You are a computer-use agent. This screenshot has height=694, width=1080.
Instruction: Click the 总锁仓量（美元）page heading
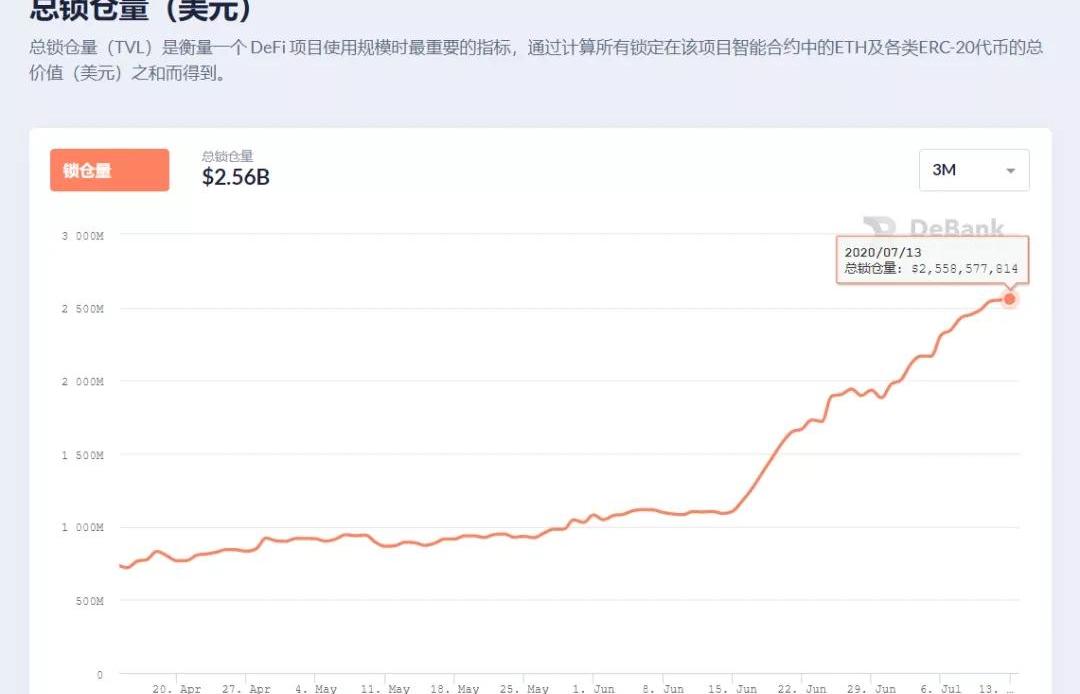pos(140,10)
